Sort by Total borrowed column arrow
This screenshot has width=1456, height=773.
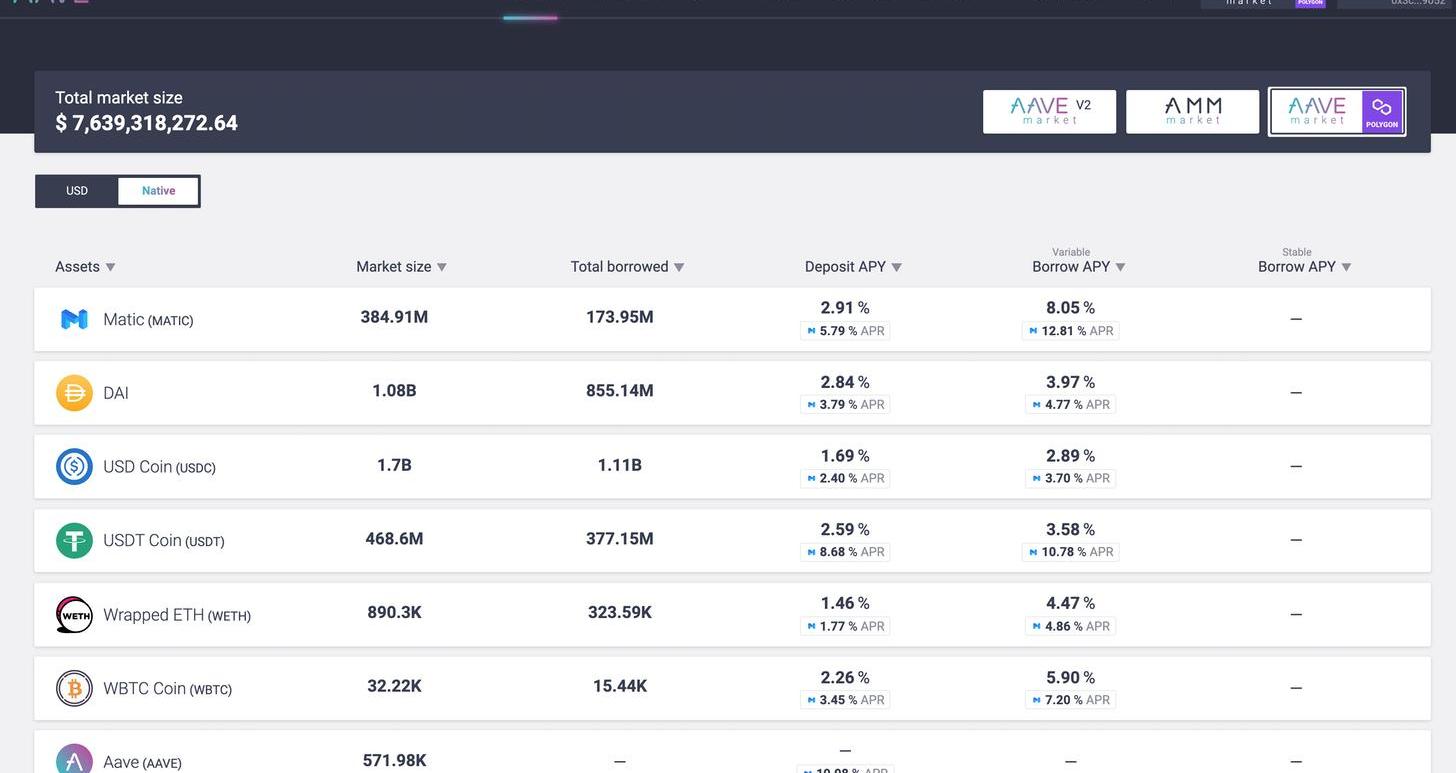click(679, 267)
